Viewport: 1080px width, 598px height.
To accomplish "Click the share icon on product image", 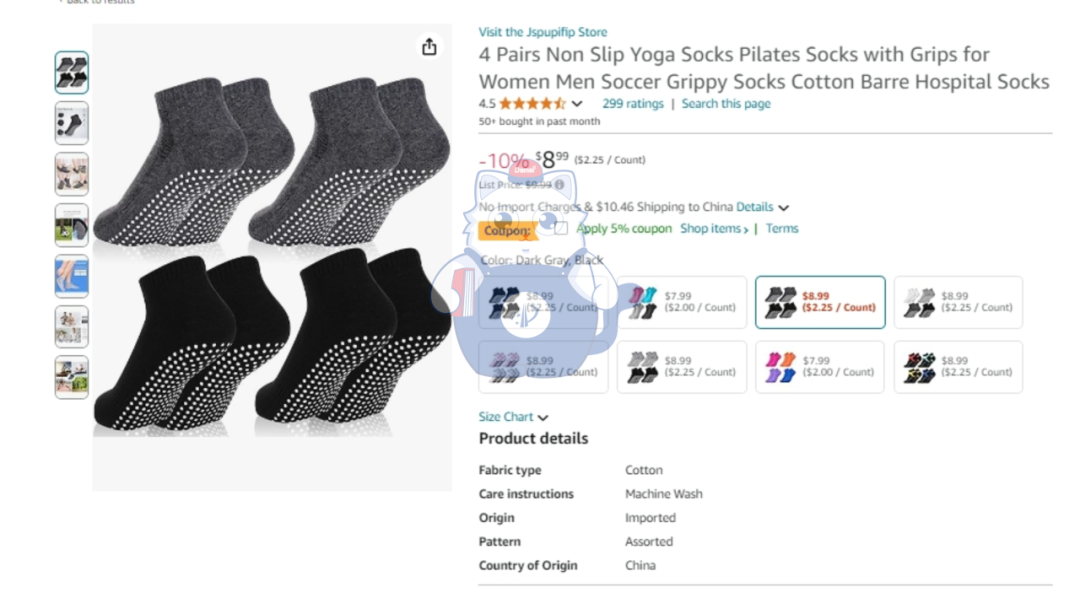I will pos(429,47).
